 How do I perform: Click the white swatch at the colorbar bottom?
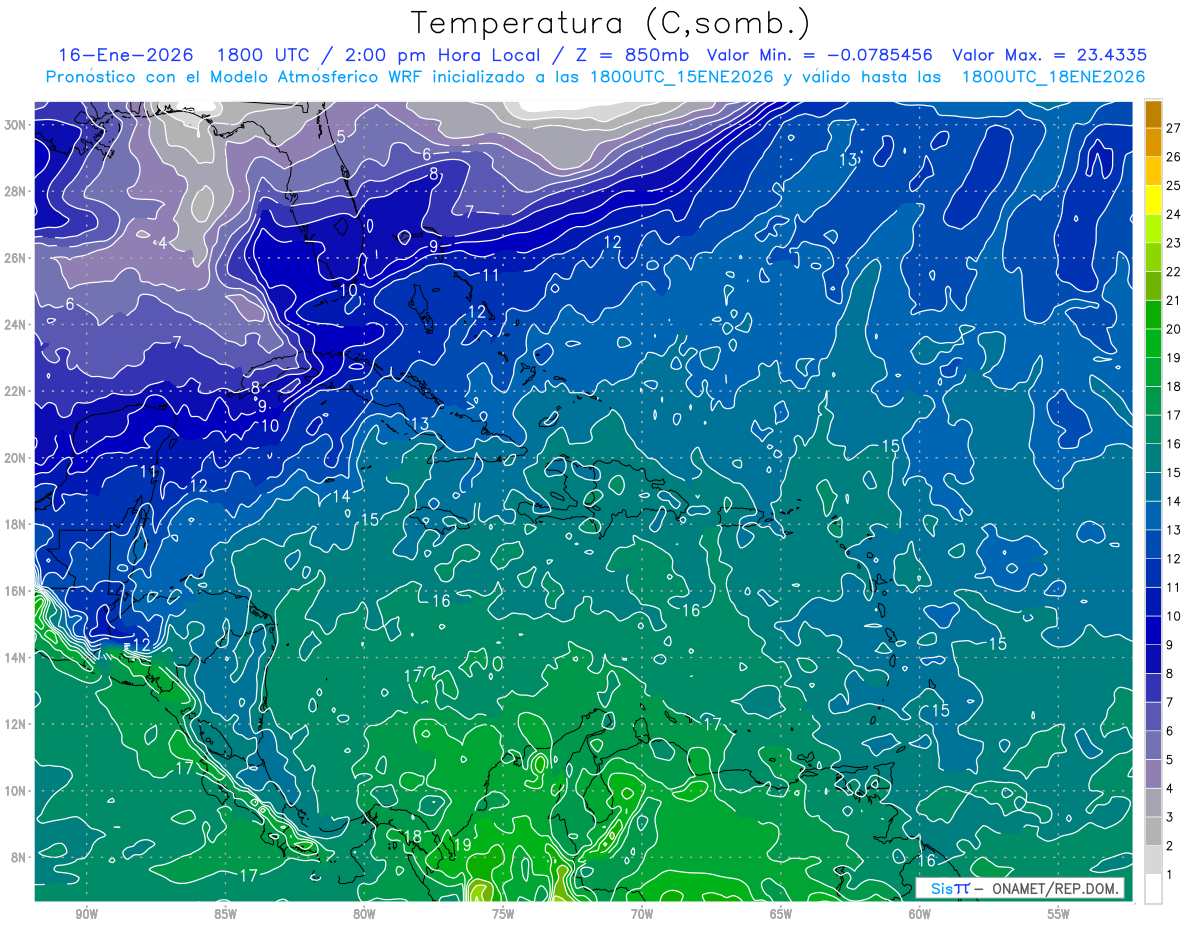[x=1153, y=889]
